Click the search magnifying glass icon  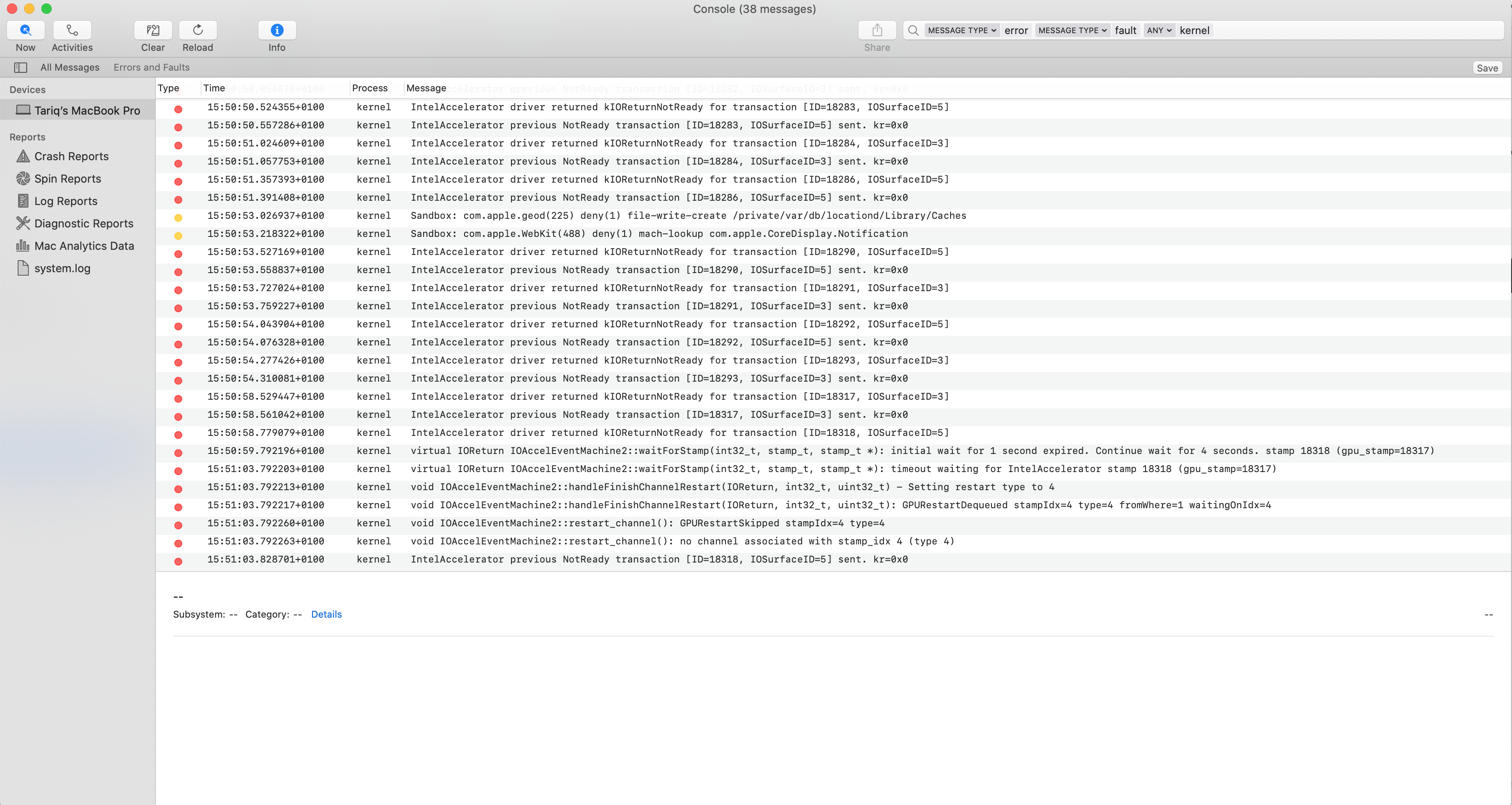[x=913, y=31]
